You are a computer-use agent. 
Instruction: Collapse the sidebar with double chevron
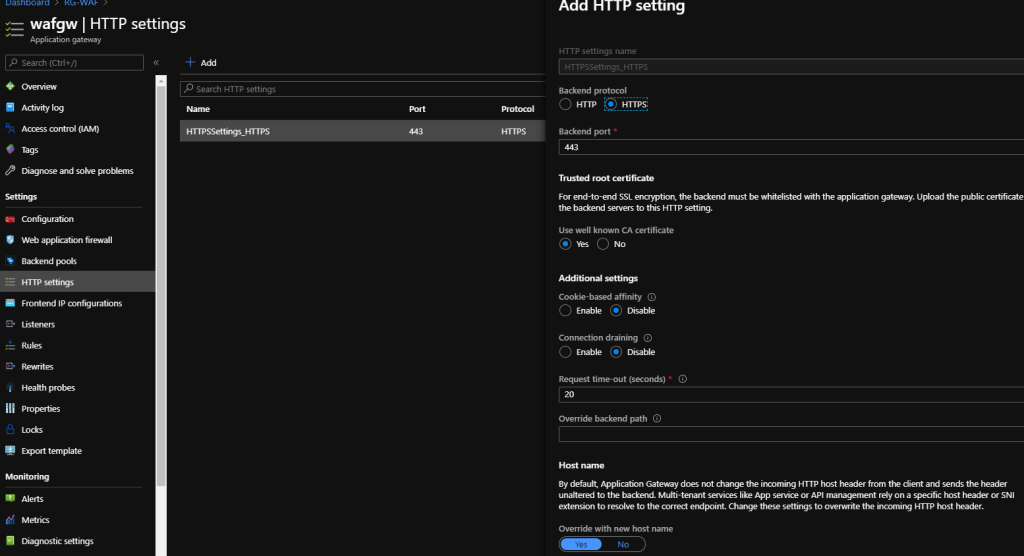click(156, 63)
